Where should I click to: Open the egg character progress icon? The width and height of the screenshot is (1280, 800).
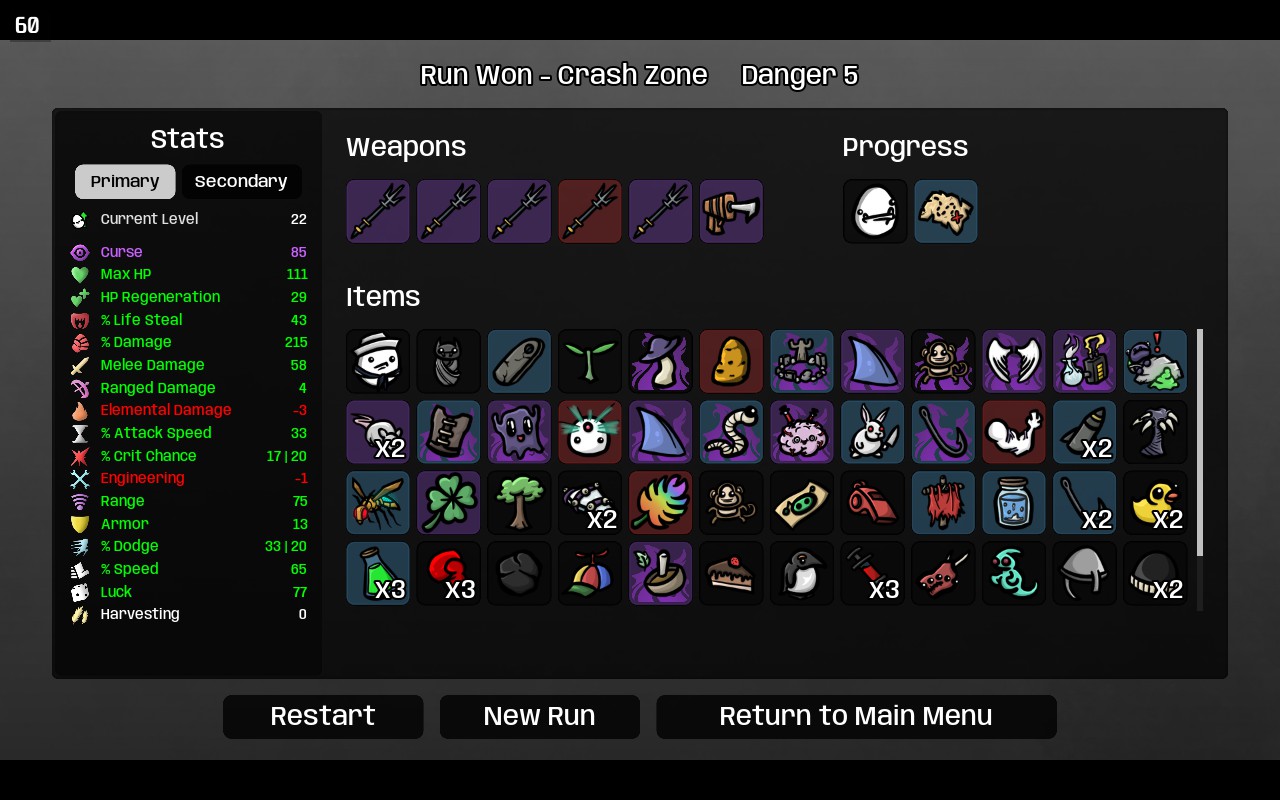[875, 211]
